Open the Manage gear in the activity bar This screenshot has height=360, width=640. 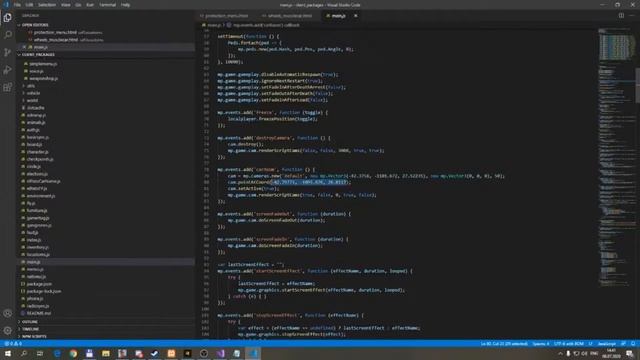point(7,330)
